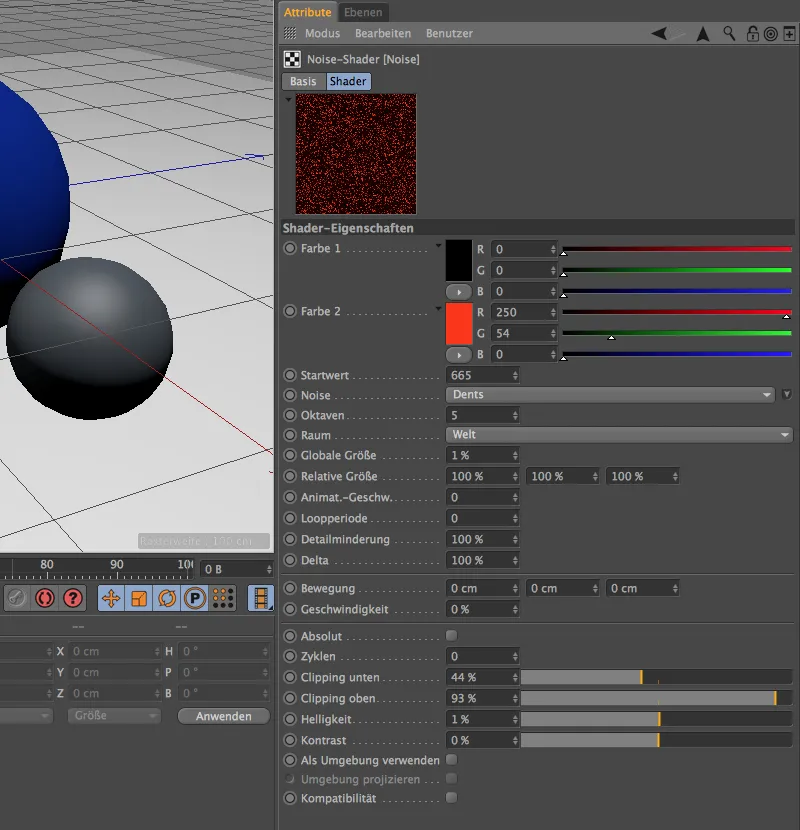This screenshot has height=830, width=800.
Task: Click the back arrow in Attribute manager
Action: 660,34
